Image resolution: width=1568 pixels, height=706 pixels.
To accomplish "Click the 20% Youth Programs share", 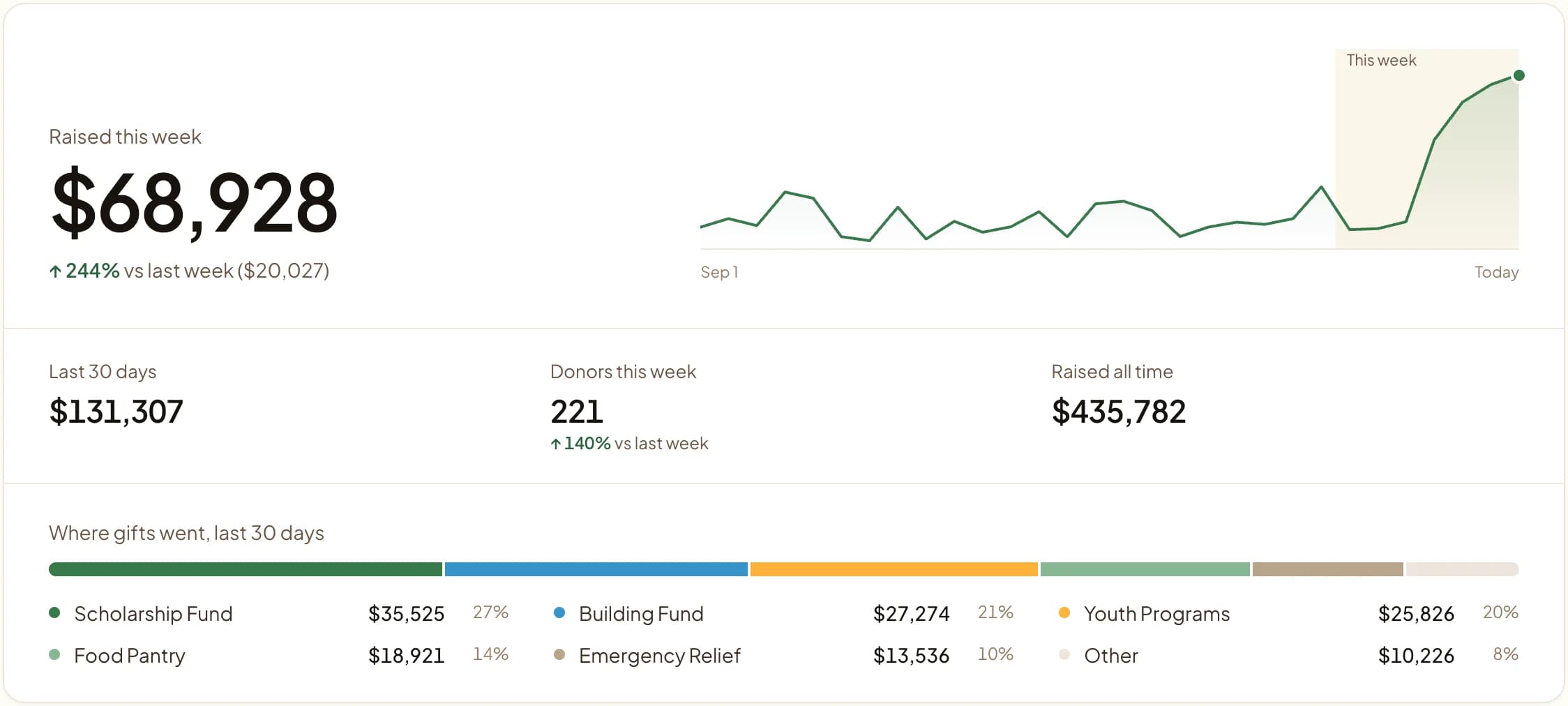I will pyautogui.click(x=1500, y=613).
